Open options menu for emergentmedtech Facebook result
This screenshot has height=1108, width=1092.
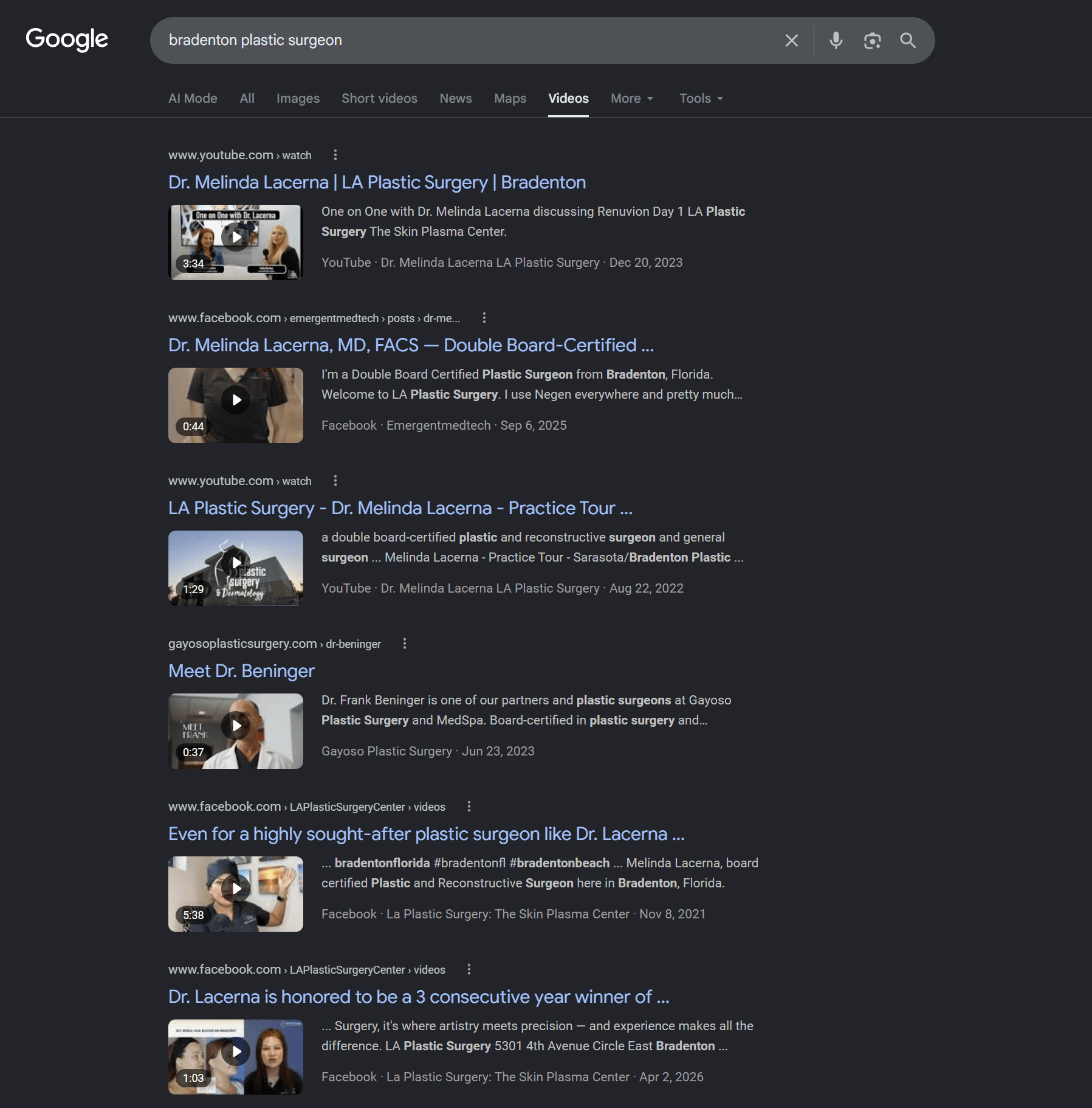pyautogui.click(x=484, y=318)
